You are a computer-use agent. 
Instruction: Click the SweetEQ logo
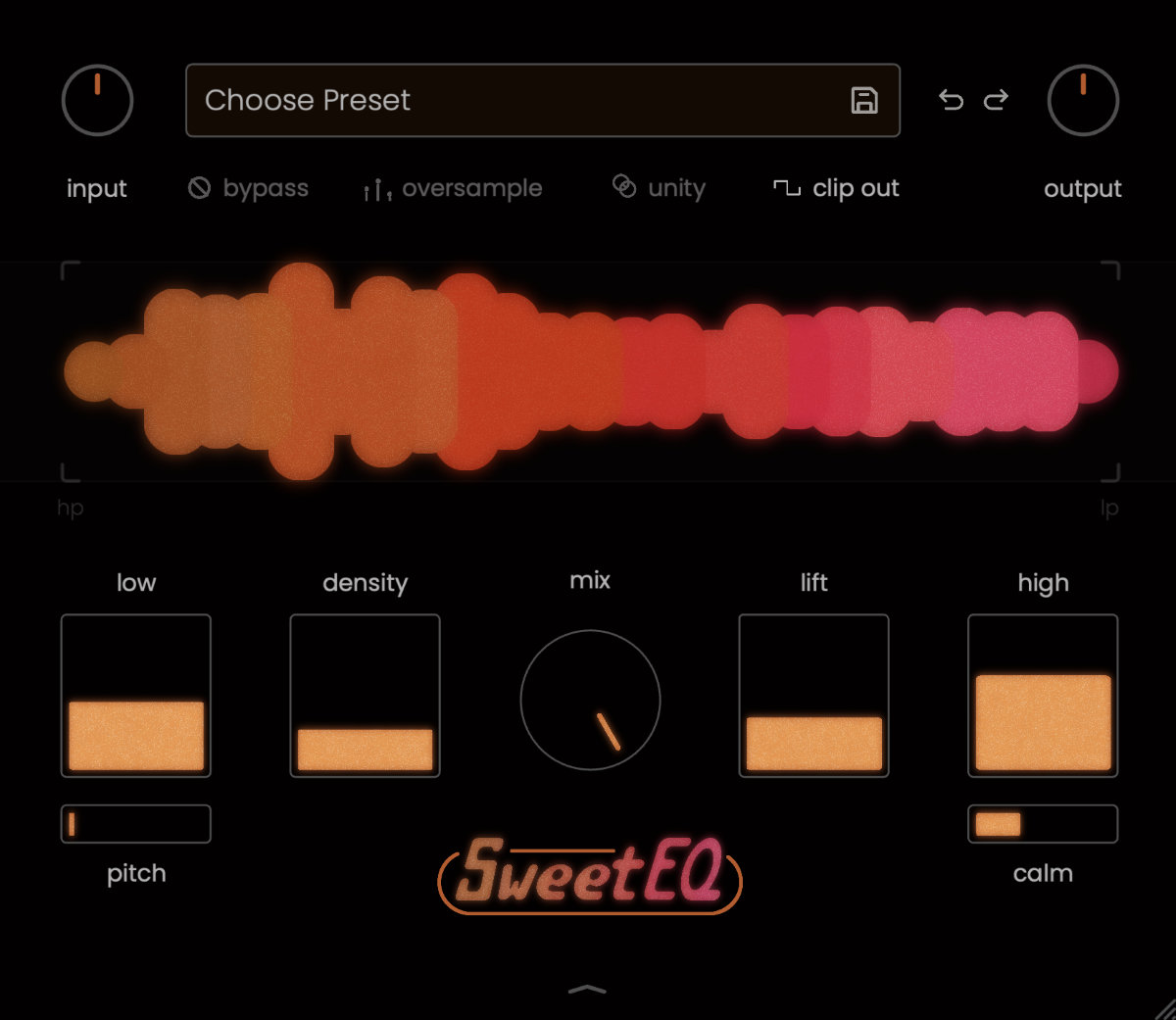[590, 873]
